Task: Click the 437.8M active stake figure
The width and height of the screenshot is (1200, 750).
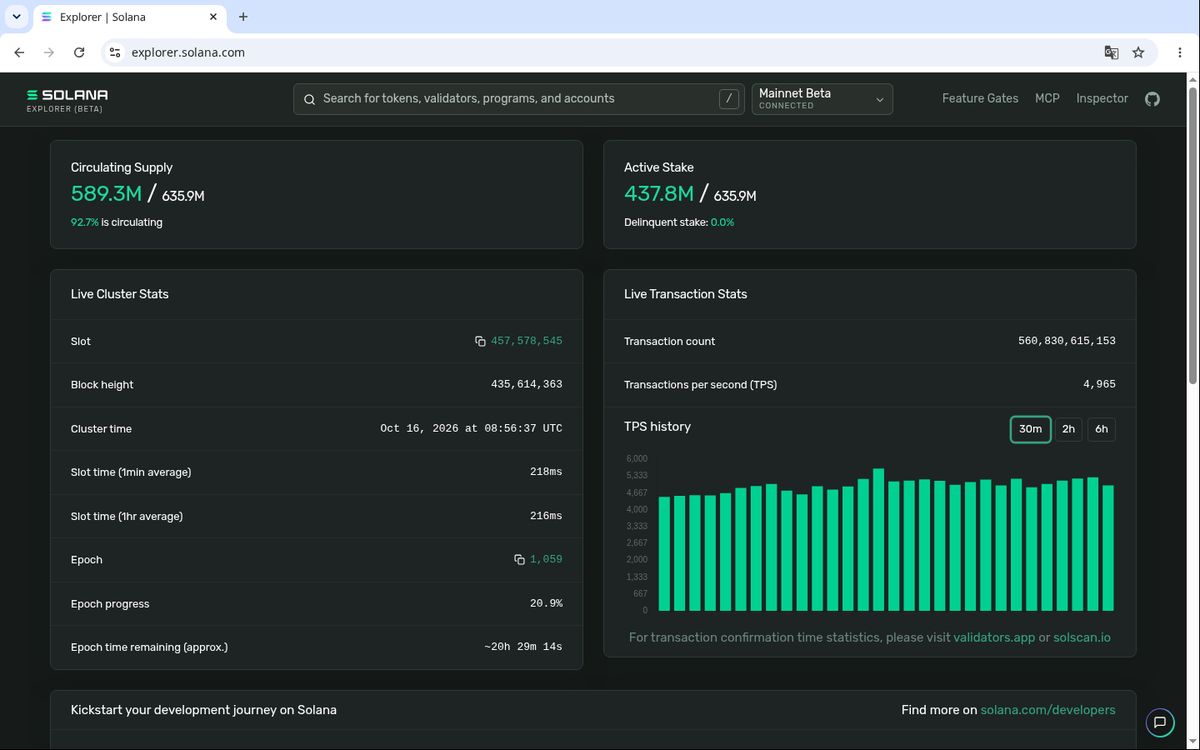Action: tap(659, 194)
